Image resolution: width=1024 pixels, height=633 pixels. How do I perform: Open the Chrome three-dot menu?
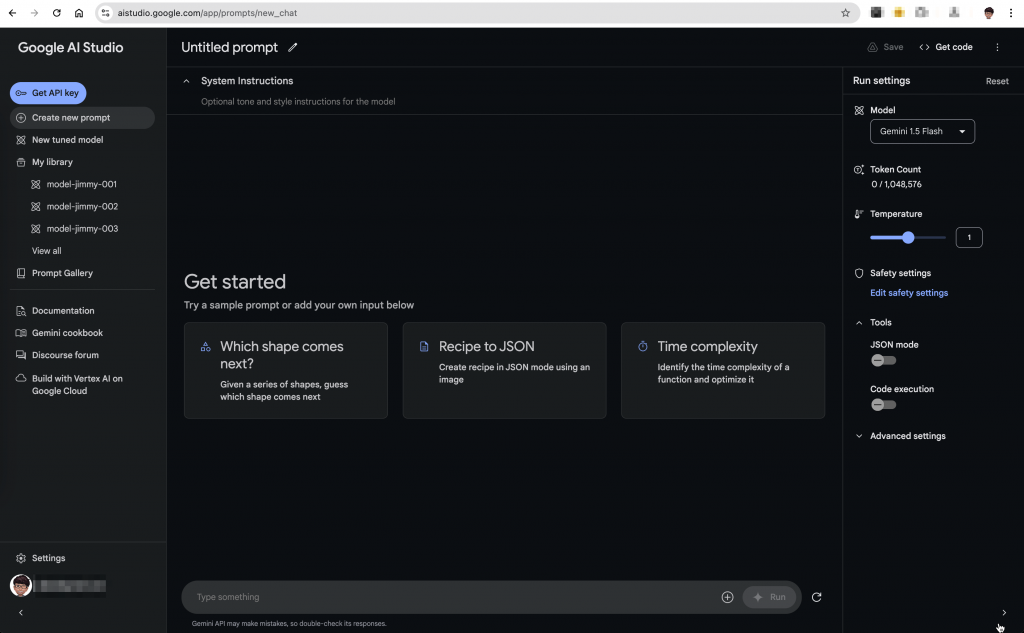click(x=1011, y=13)
